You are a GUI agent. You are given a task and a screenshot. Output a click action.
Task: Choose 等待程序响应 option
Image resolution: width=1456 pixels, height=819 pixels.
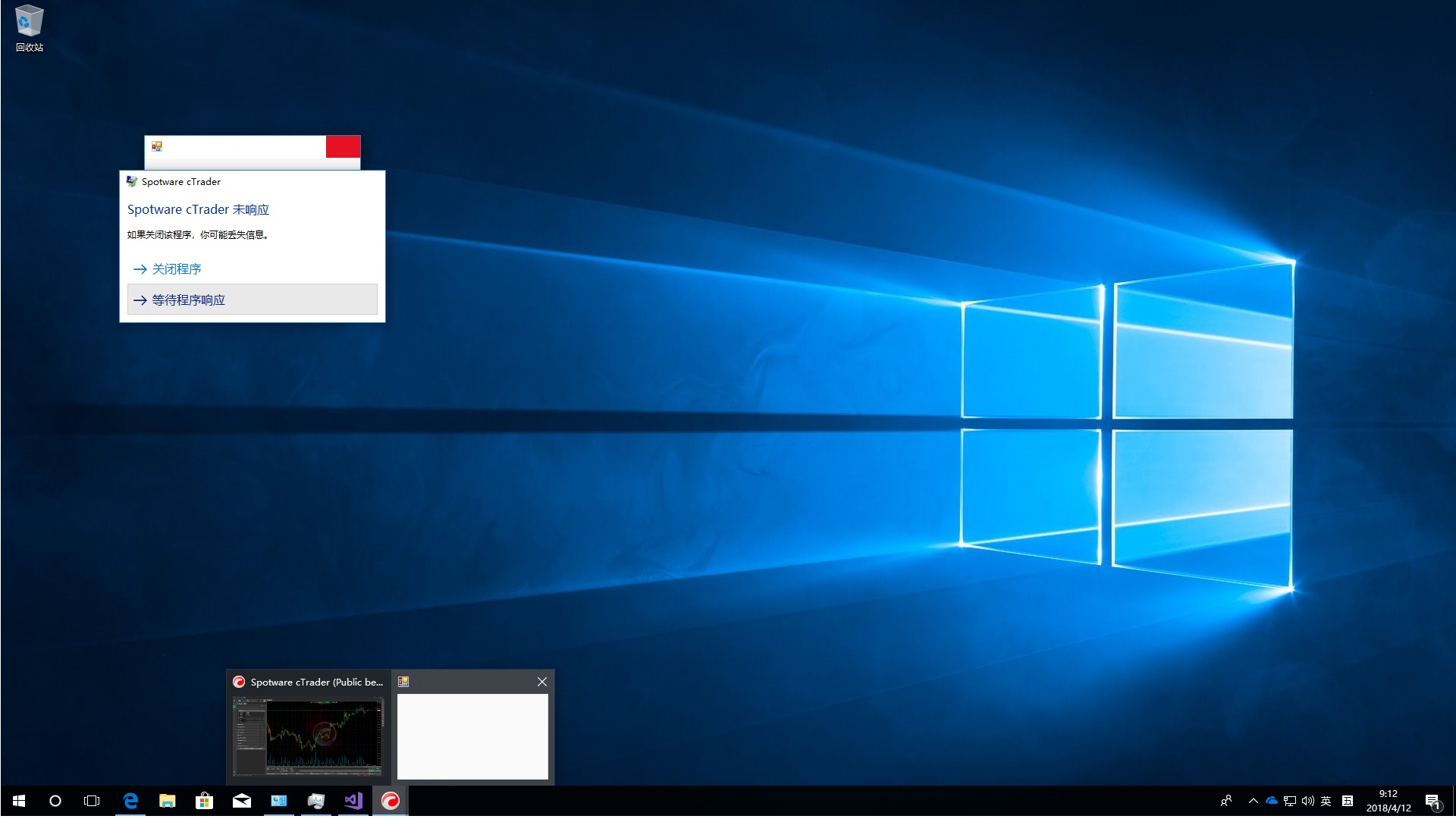point(252,300)
